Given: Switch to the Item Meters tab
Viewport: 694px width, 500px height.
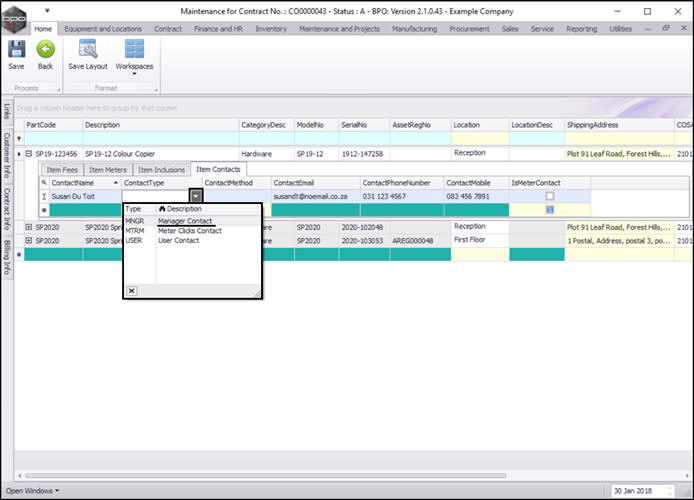Looking at the screenshot, I should point(108,170).
